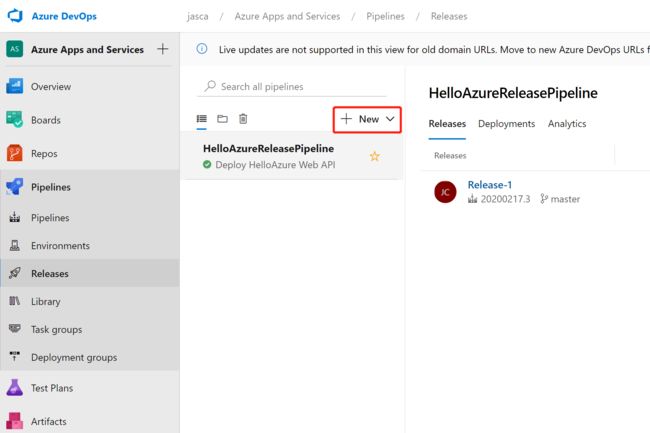
Task: Click the Azure DevOps title text
Action: coord(64,16)
